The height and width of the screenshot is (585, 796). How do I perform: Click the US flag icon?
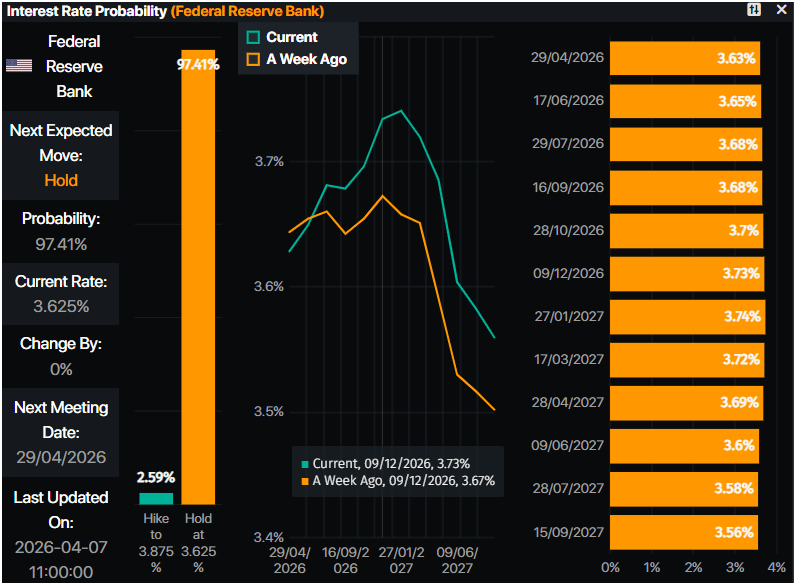pos(18,66)
